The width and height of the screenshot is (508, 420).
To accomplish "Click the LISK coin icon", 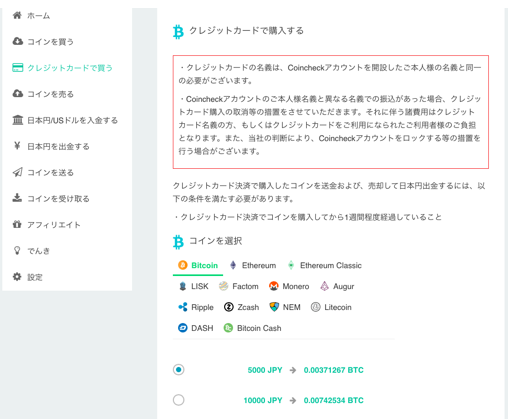I will (182, 286).
